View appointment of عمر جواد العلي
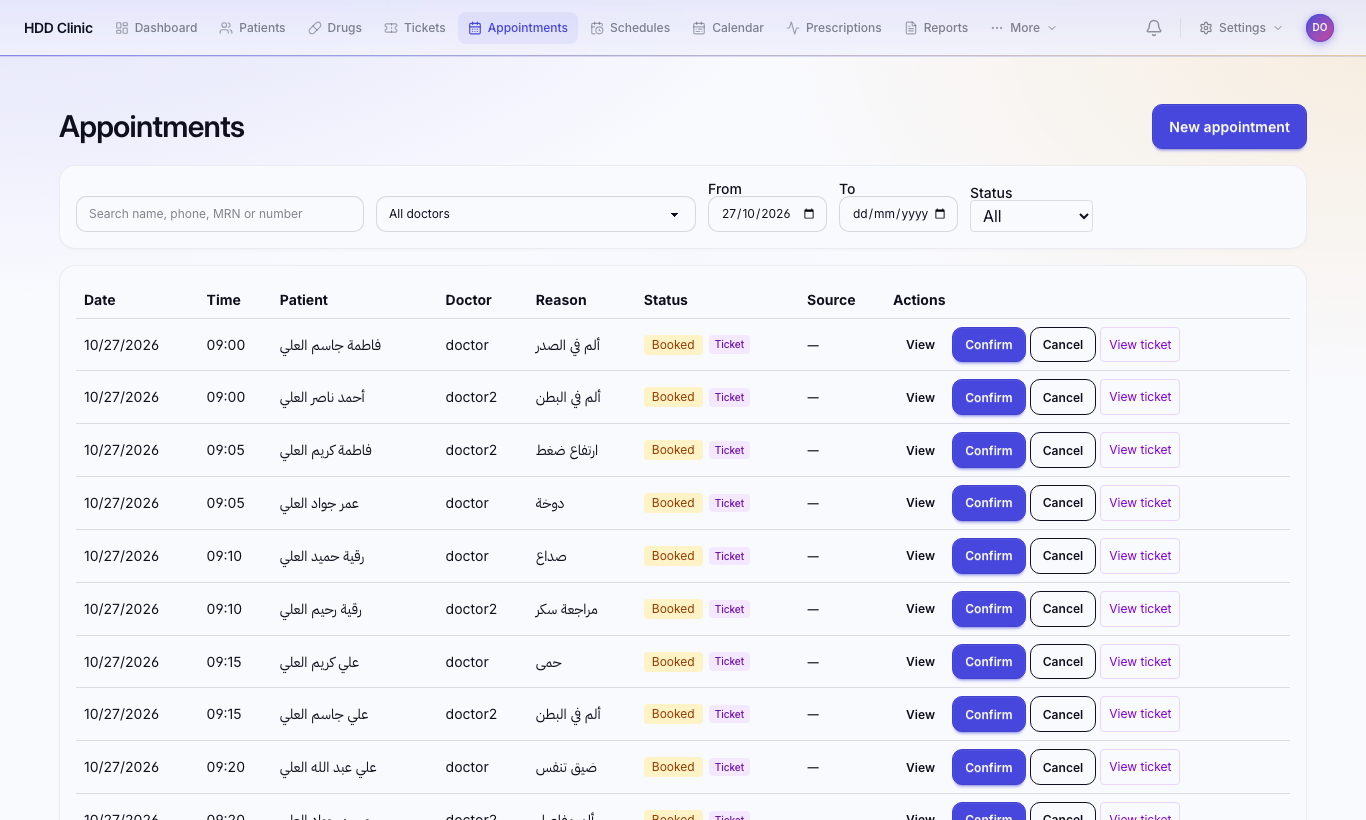The width and height of the screenshot is (1366, 820). point(920,503)
